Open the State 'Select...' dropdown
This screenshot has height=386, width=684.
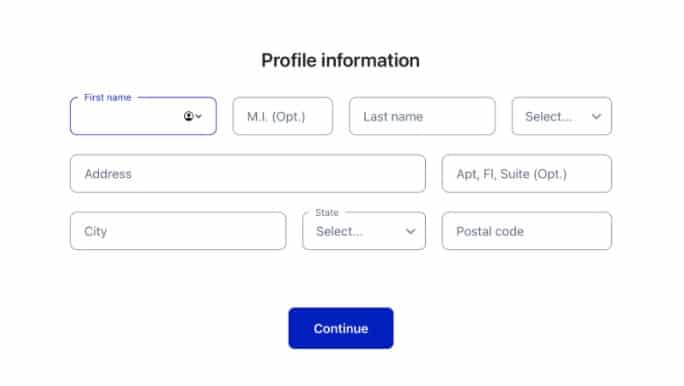click(x=364, y=231)
